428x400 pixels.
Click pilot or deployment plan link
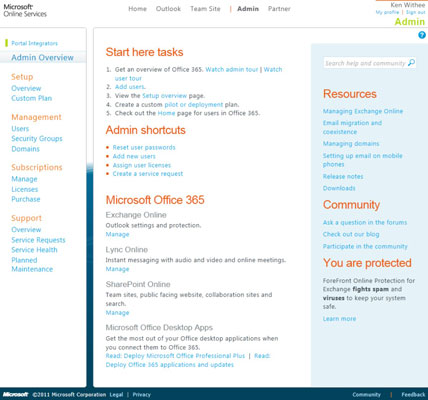[194, 104]
